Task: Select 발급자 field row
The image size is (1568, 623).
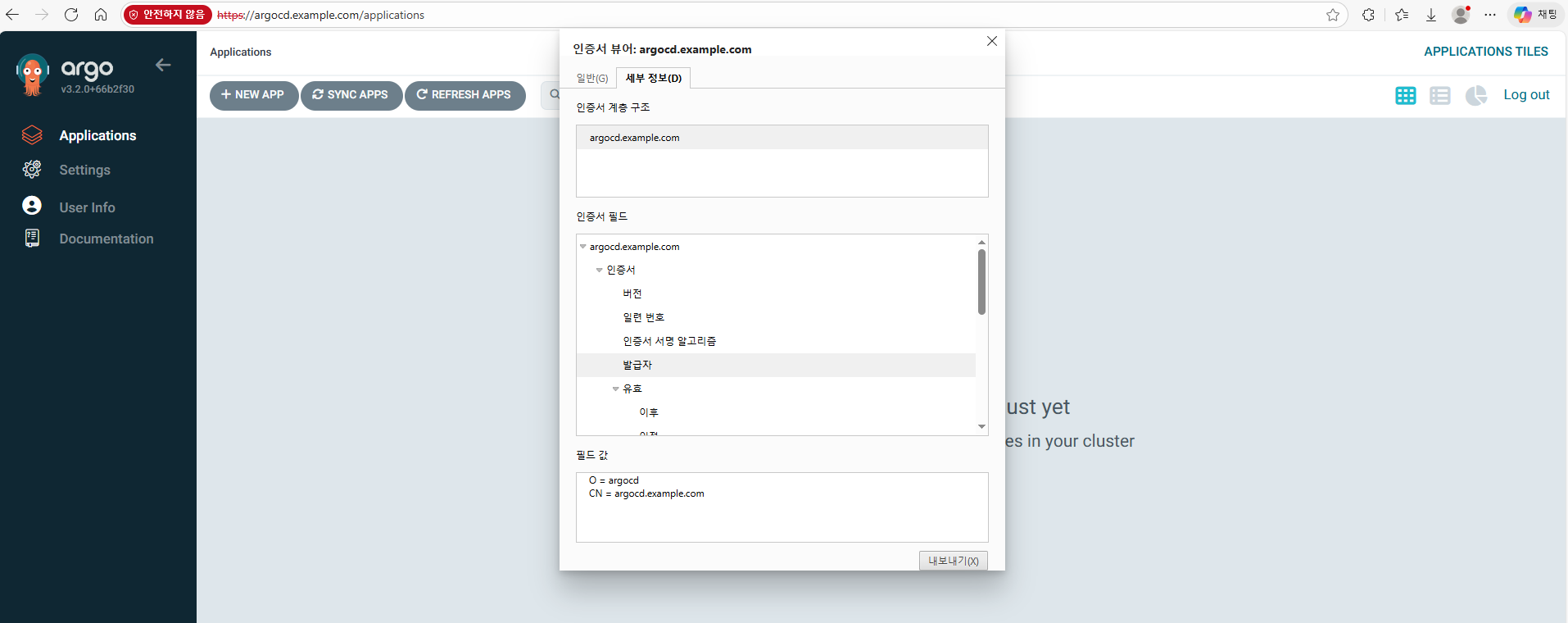Action: pos(776,365)
